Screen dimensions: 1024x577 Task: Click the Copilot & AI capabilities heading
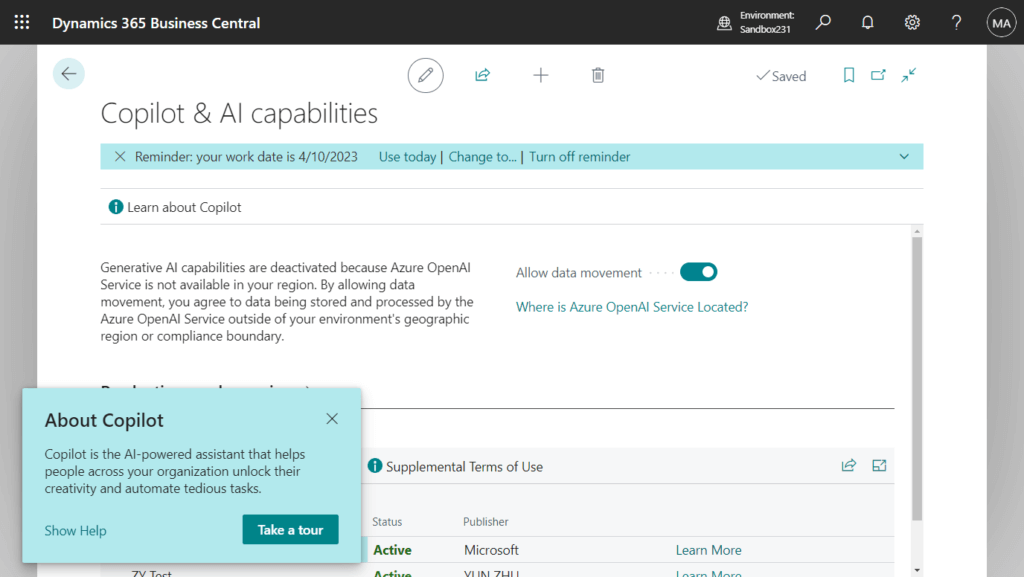coord(239,113)
